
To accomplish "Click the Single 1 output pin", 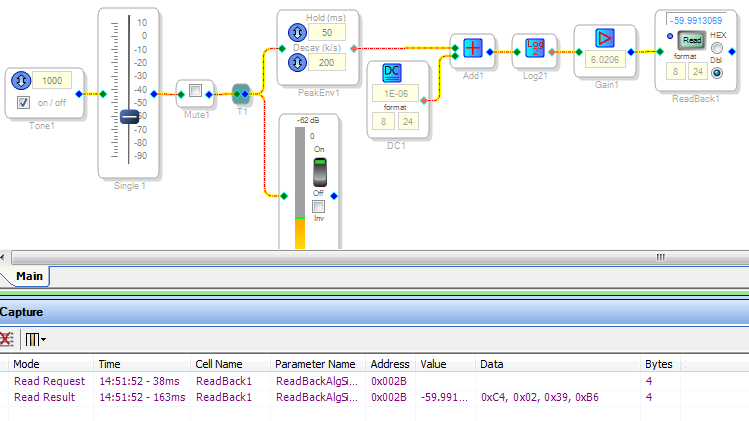I will tap(154, 94).
